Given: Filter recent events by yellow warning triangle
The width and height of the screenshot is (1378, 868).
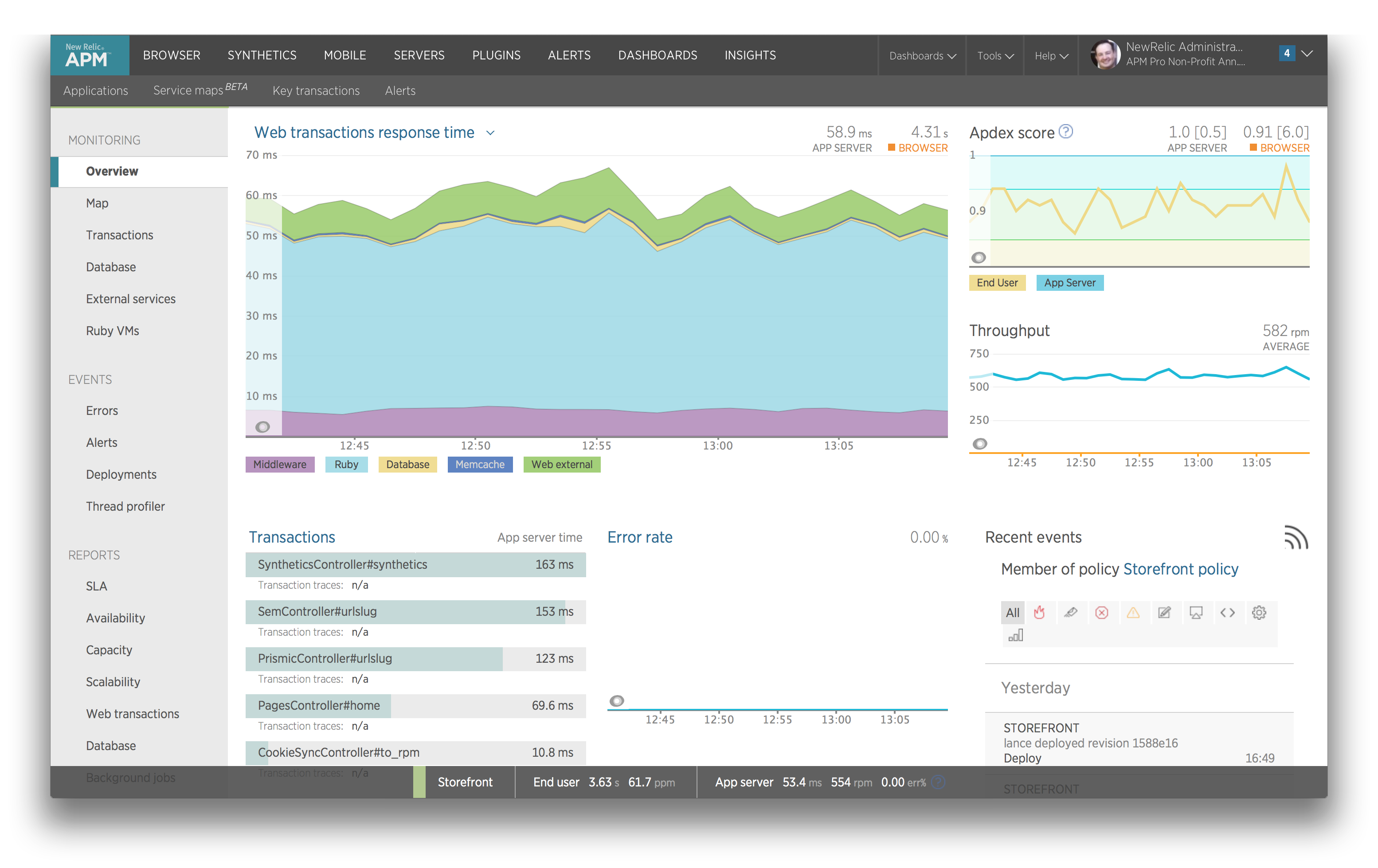Looking at the screenshot, I should 1133,612.
